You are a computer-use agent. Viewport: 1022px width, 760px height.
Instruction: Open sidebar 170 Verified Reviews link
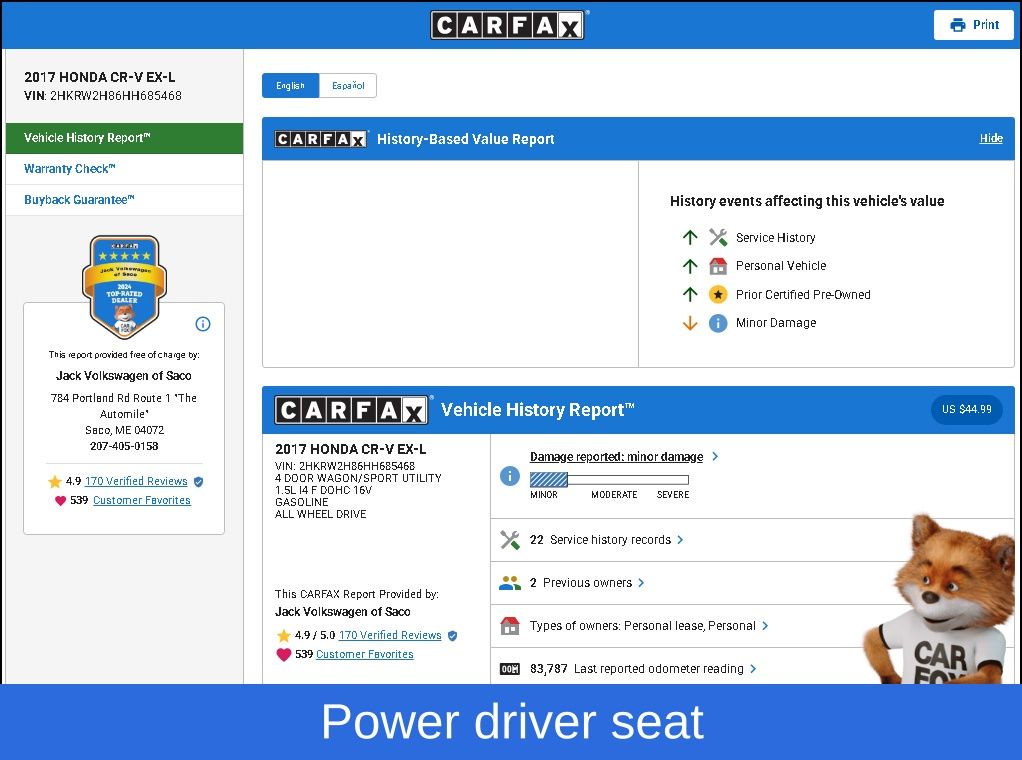(136, 482)
